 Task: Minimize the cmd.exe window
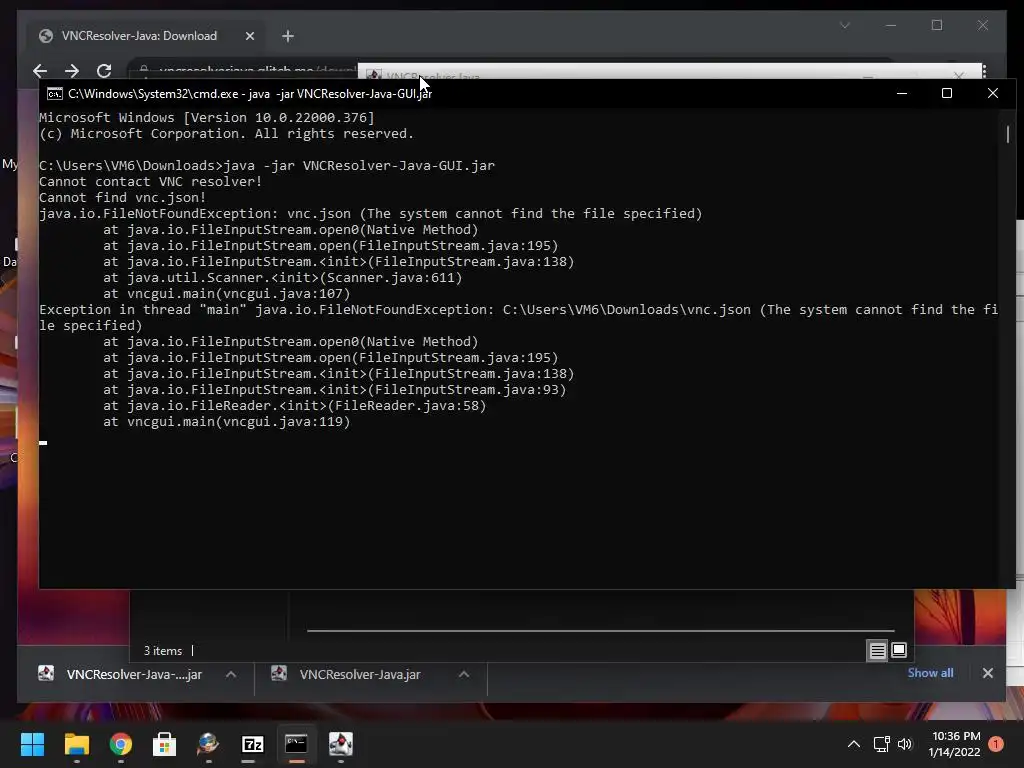pos(902,93)
